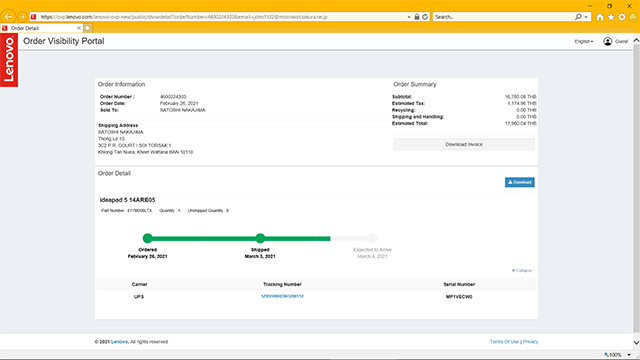The width and height of the screenshot is (640, 360).
Task: Click the Shipped marker on progress bar
Action: coord(260,238)
